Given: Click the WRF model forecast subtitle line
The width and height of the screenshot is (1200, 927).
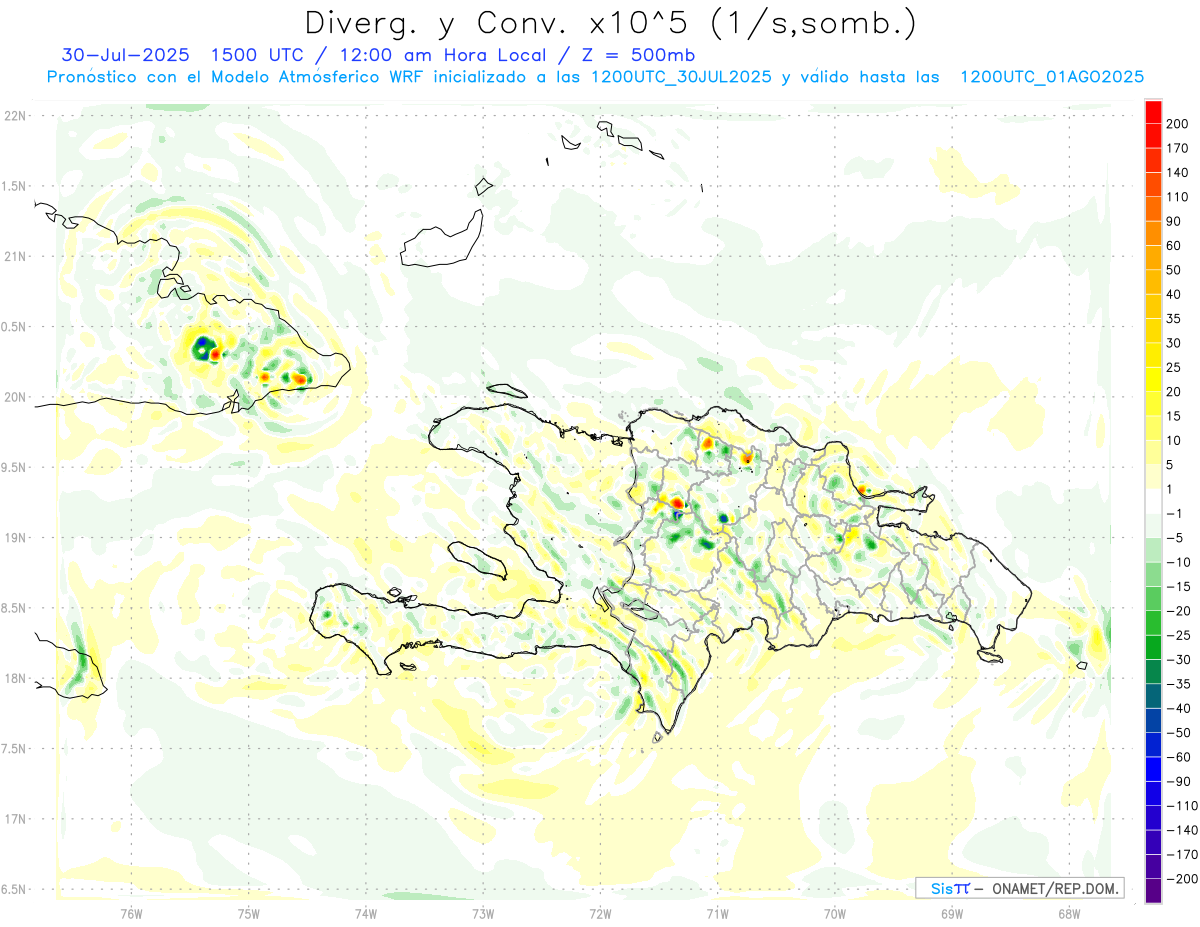Looking at the screenshot, I should pos(595,77).
